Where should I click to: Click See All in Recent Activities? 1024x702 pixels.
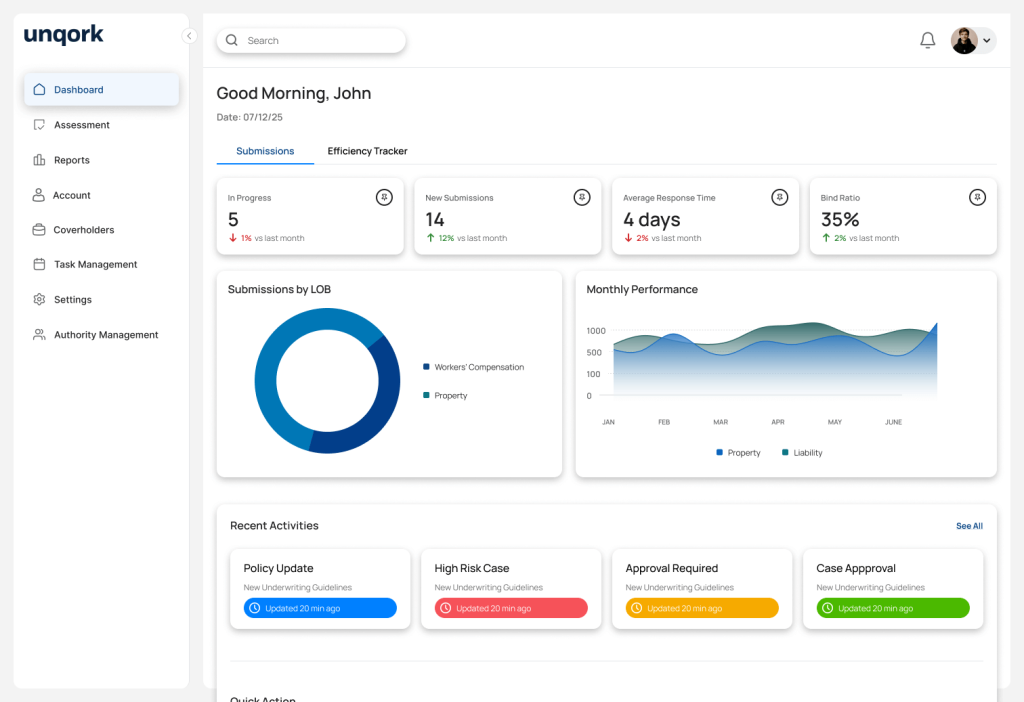tap(969, 526)
